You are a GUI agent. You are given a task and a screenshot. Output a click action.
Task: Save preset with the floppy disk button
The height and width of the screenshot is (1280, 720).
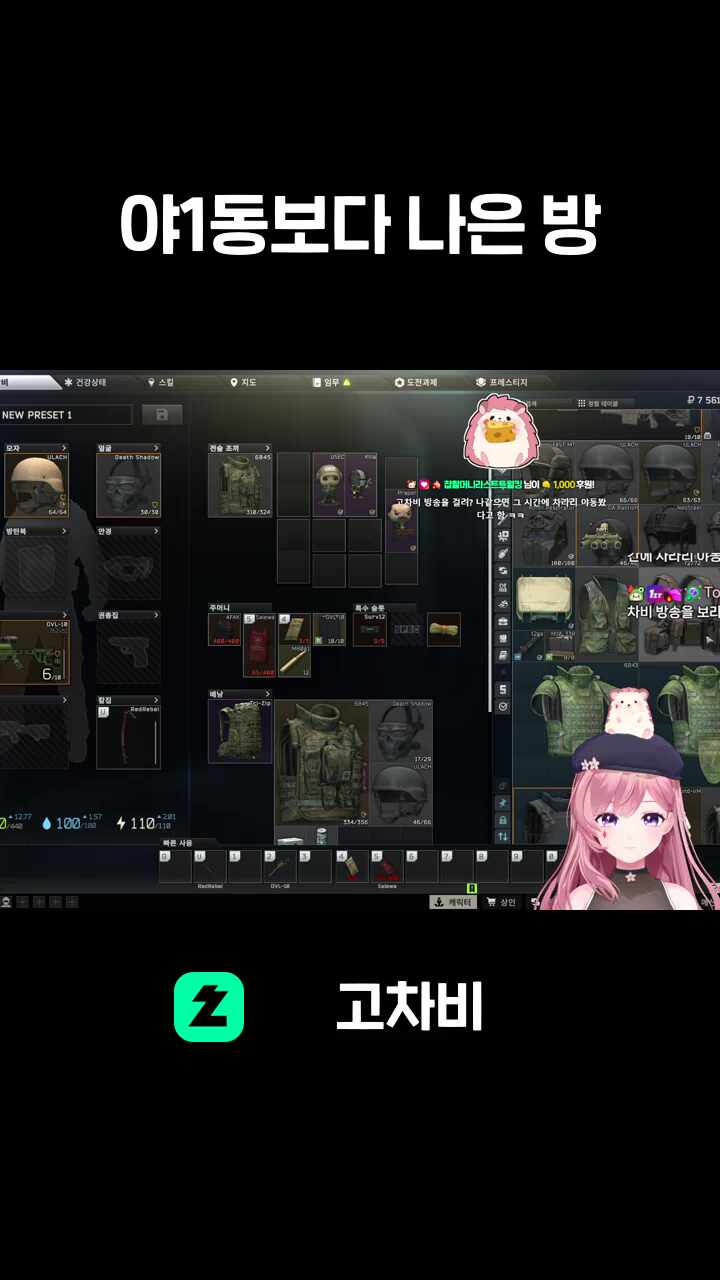[162, 414]
